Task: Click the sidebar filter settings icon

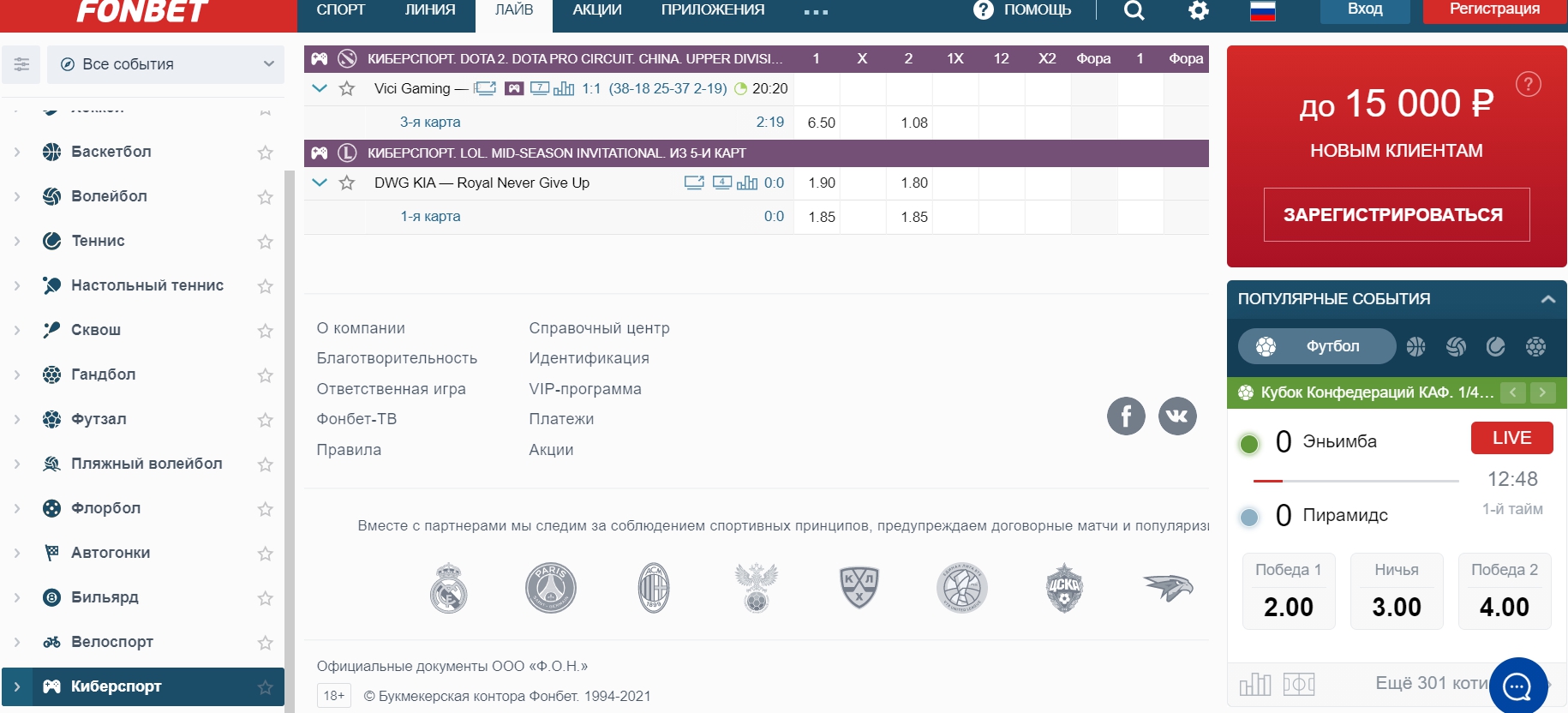Action: tap(21, 64)
